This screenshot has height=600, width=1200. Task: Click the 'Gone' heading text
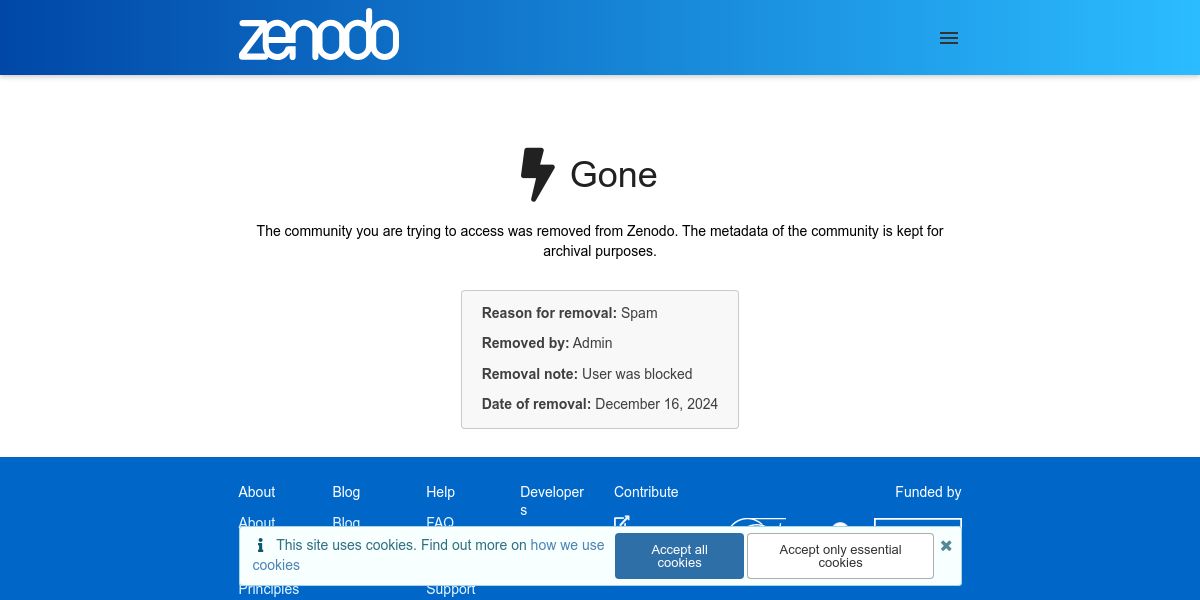pos(613,175)
